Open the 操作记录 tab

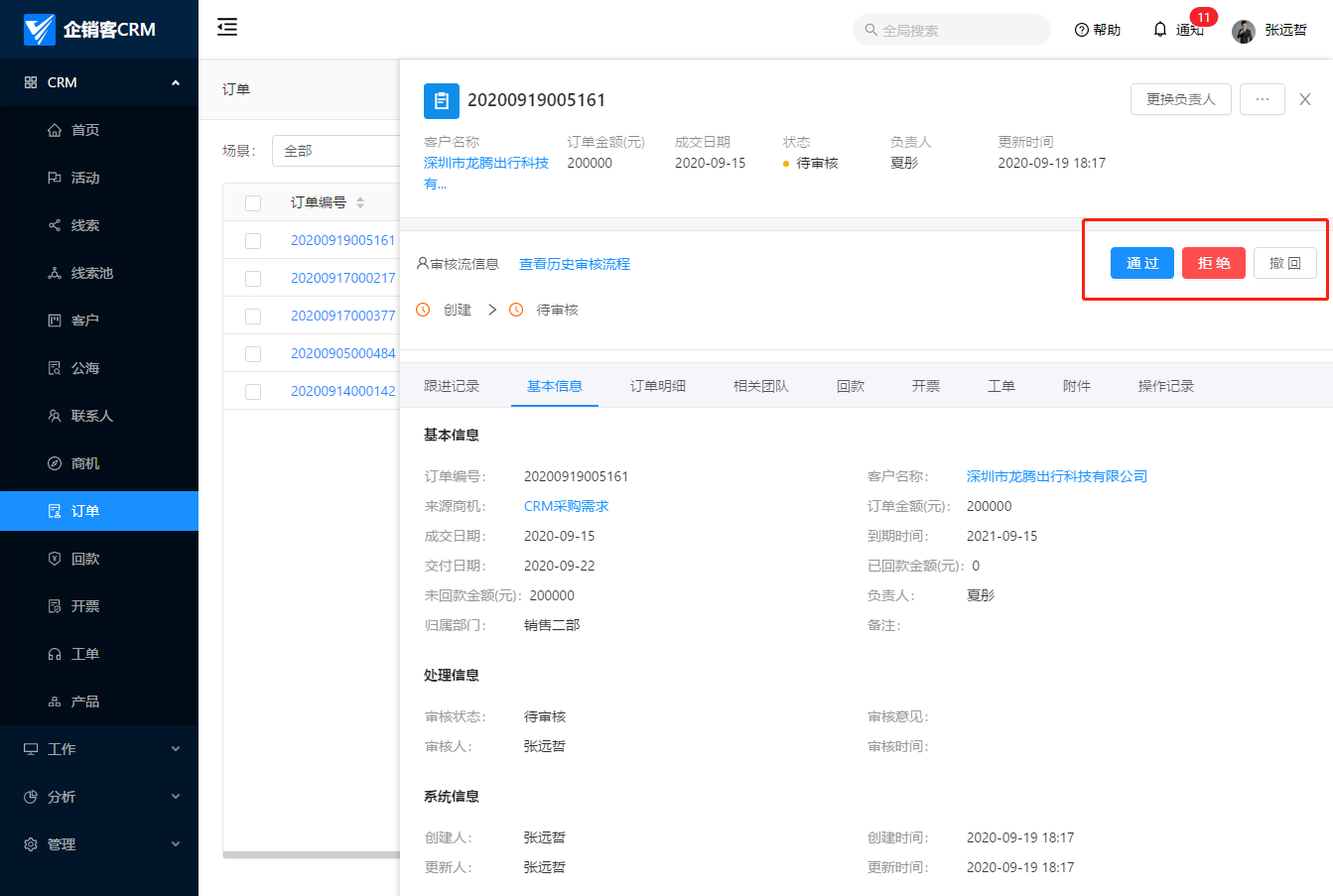point(1165,386)
